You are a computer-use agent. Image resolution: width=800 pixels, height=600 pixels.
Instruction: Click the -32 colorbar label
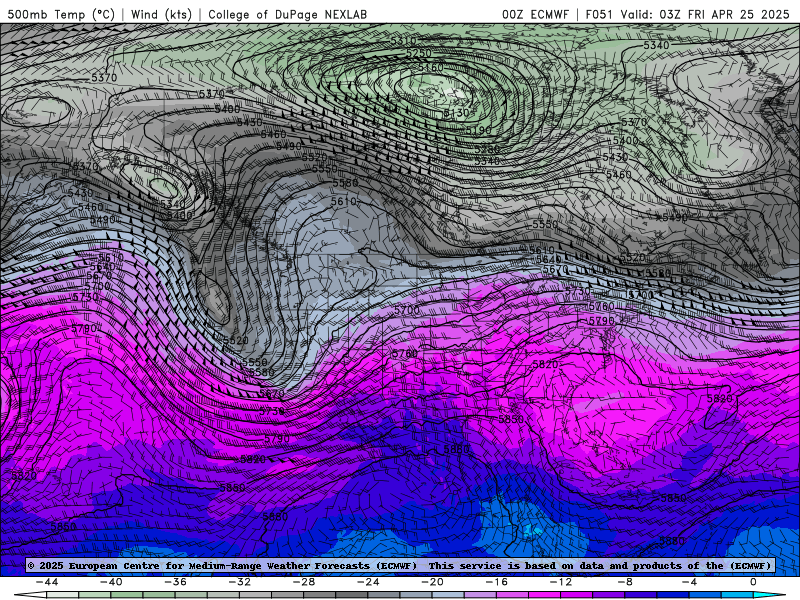coord(239,582)
